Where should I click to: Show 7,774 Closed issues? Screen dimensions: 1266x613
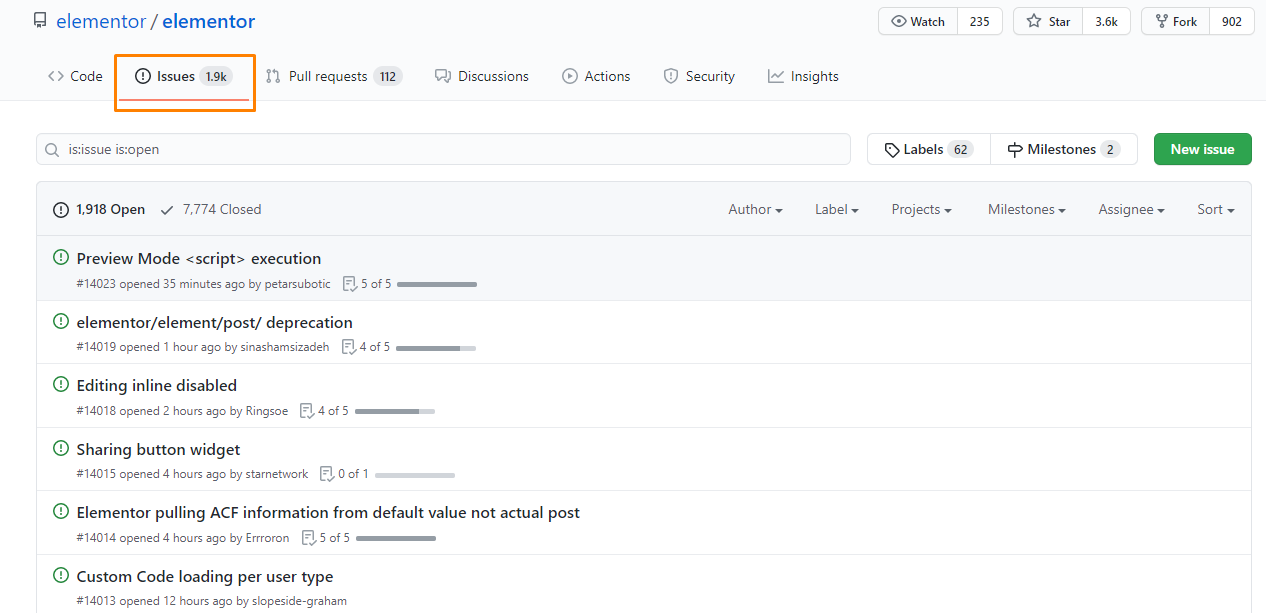click(x=210, y=209)
